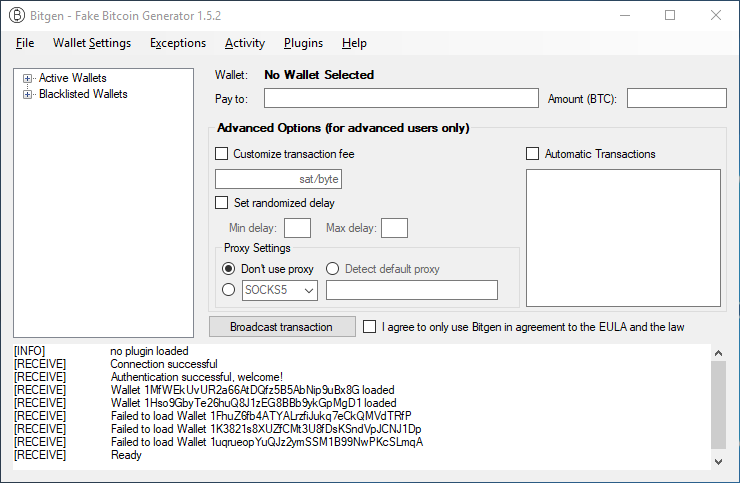Screen dimensions: 740x483
Task: Click the Bitgen Bitcoin icon in title bar
Action: pyautogui.click(x=17, y=15)
